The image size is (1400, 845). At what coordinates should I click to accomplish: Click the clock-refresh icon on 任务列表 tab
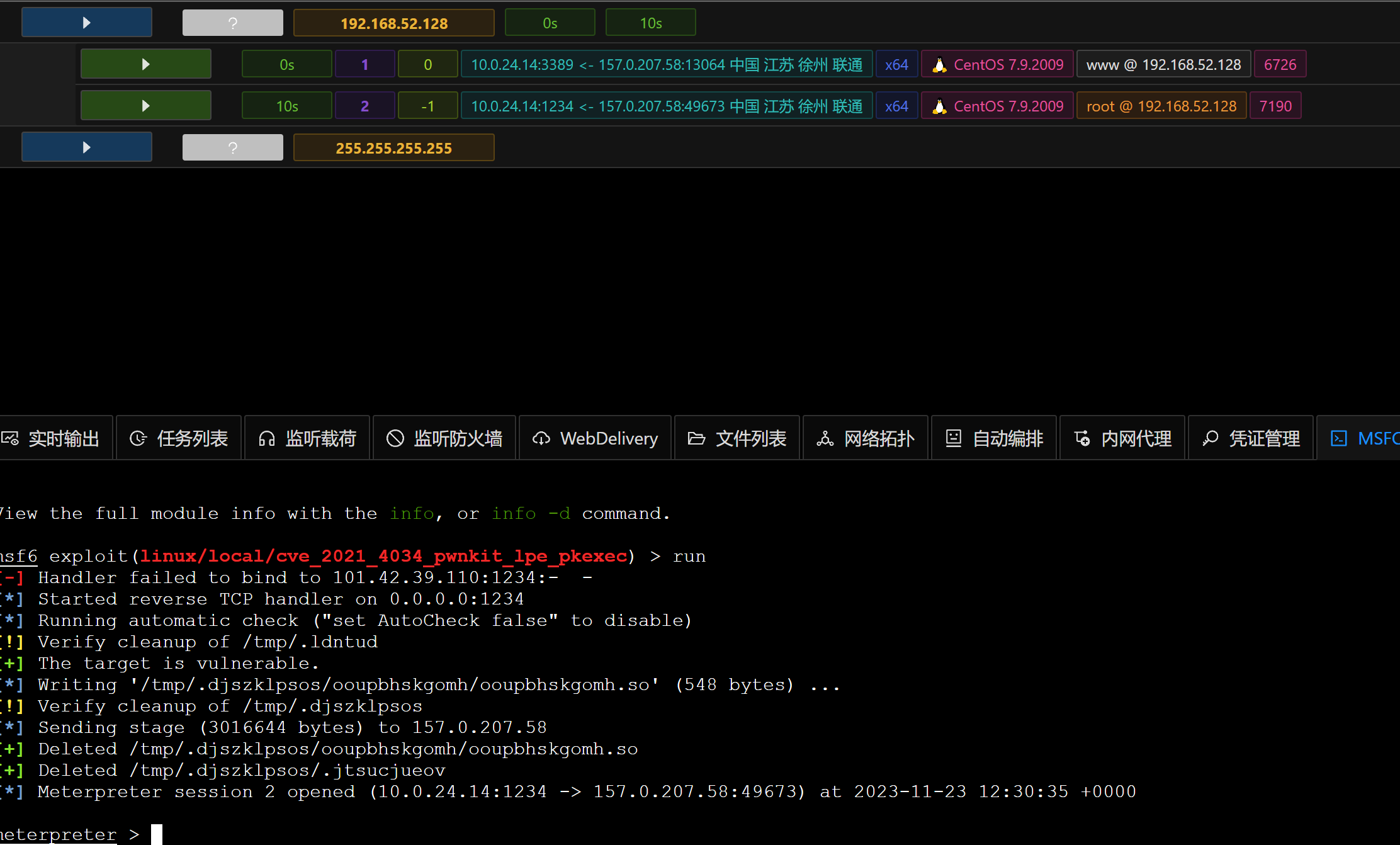[138, 438]
